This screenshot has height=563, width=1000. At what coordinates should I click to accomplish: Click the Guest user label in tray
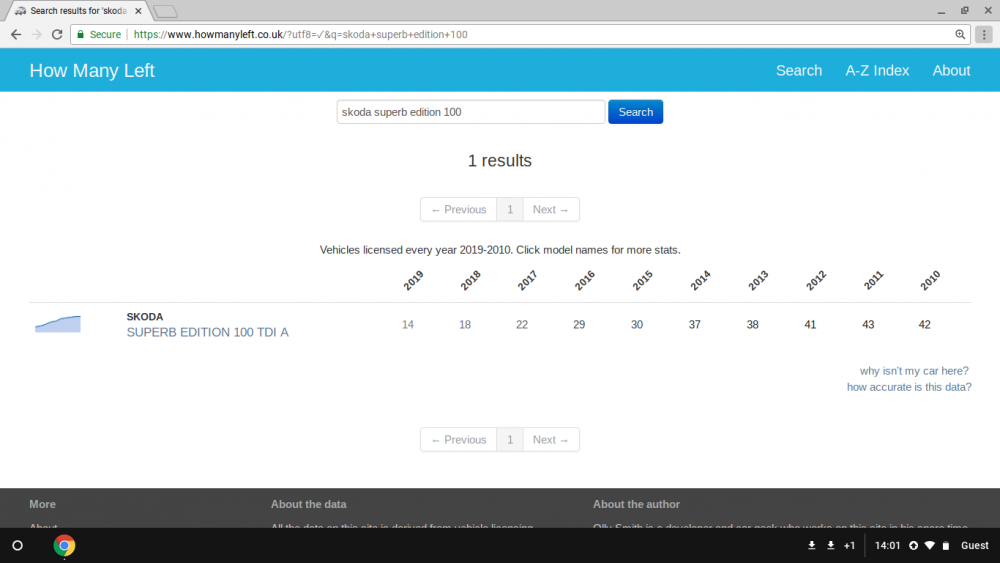[974, 546]
